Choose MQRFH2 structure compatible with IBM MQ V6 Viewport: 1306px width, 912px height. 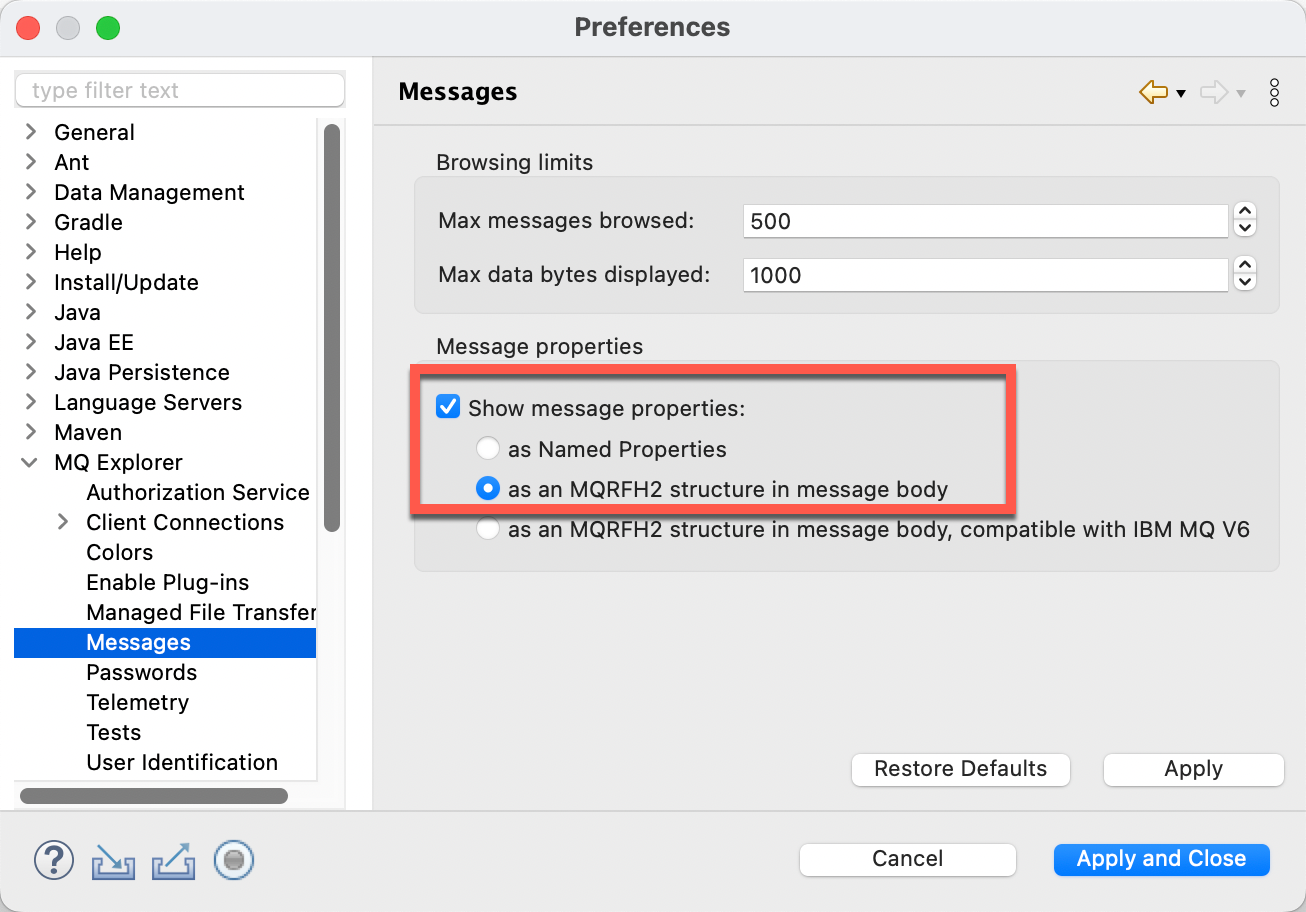click(487, 529)
